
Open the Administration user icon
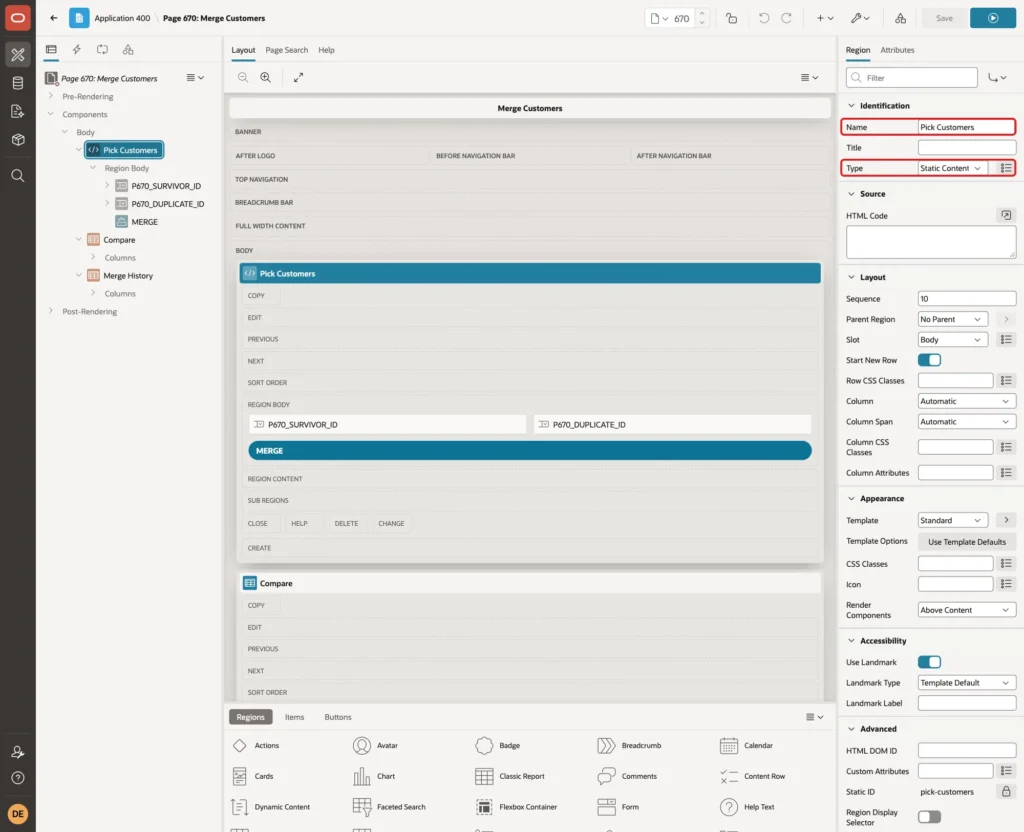coord(18,752)
